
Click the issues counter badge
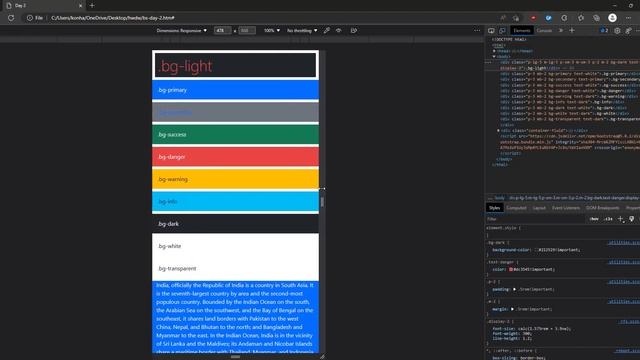[x=604, y=31]
